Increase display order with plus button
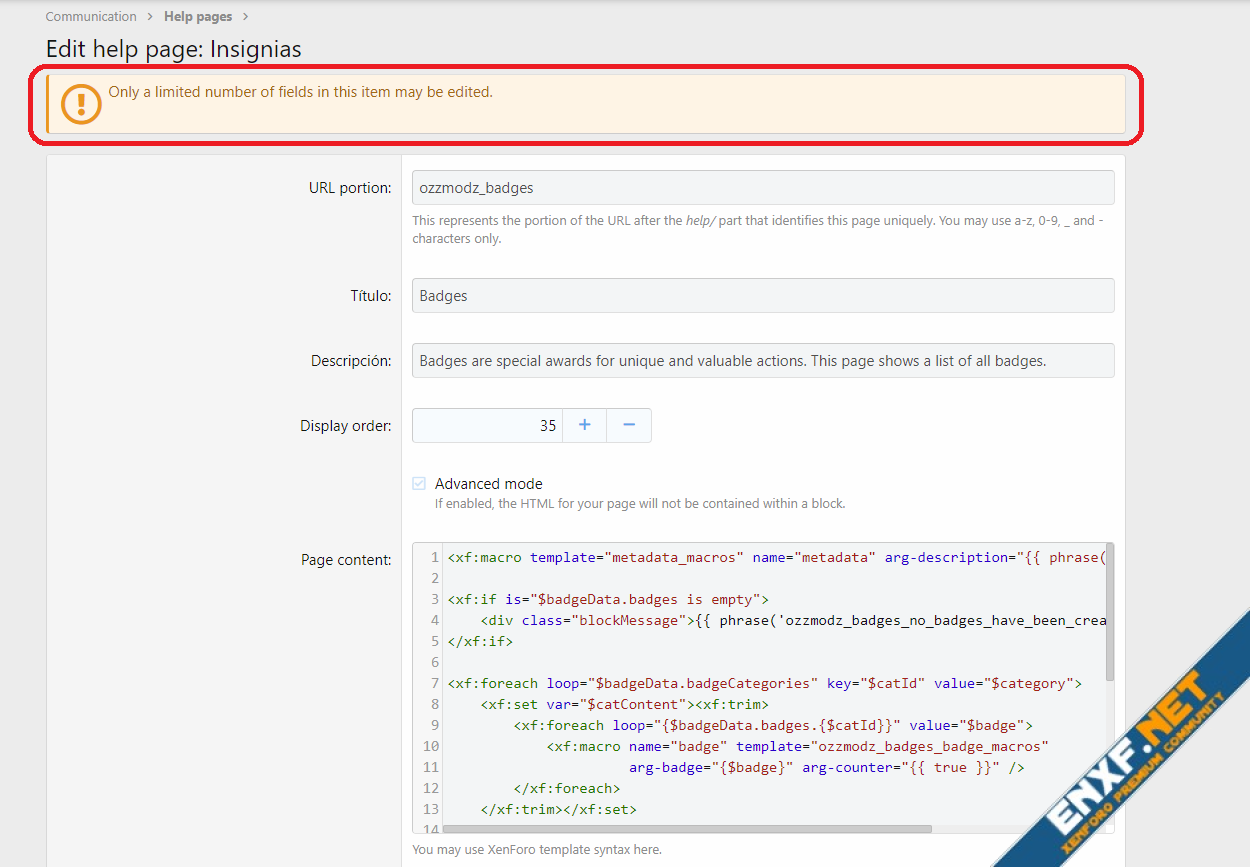 (x=584, y=425)
